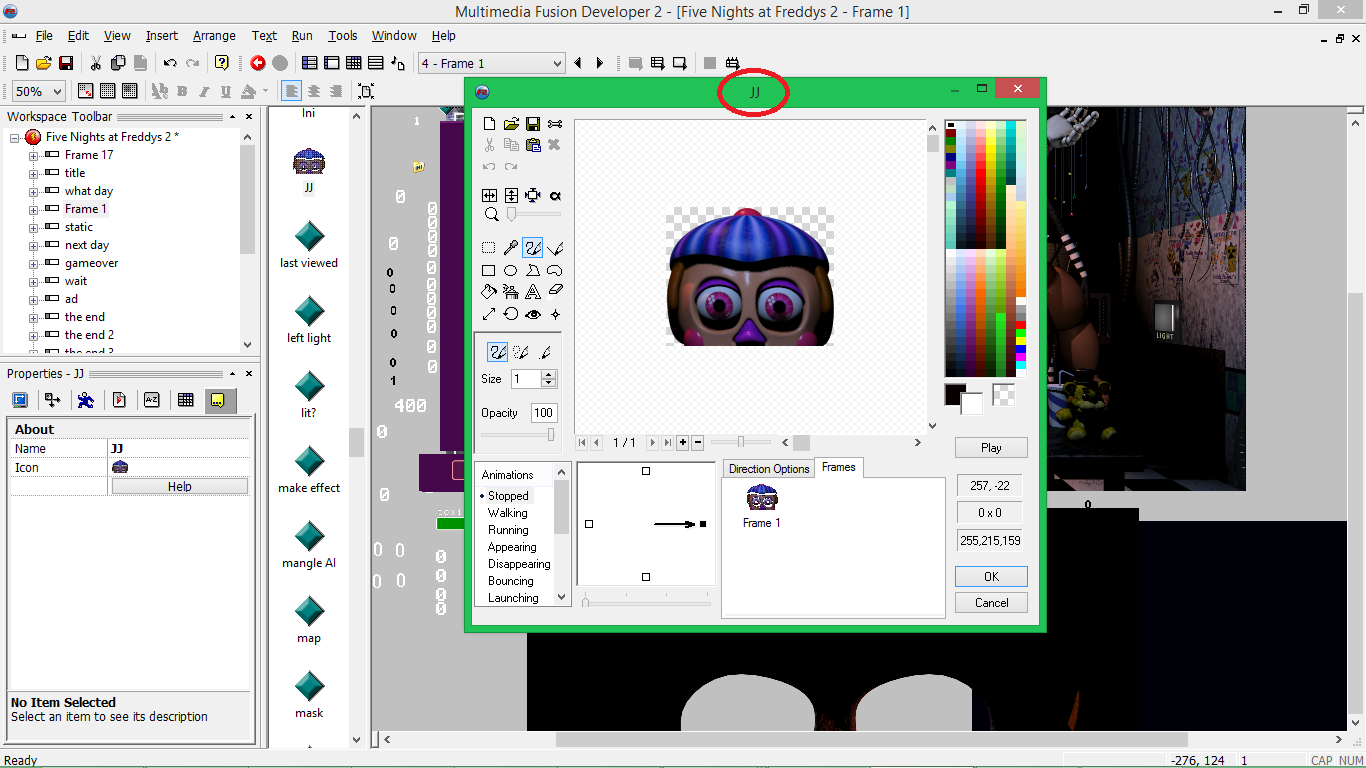Cancel the picture editor dialog
Viewport: 1366px width, 768px height.
pyautogui.click(x=991, y=603)
